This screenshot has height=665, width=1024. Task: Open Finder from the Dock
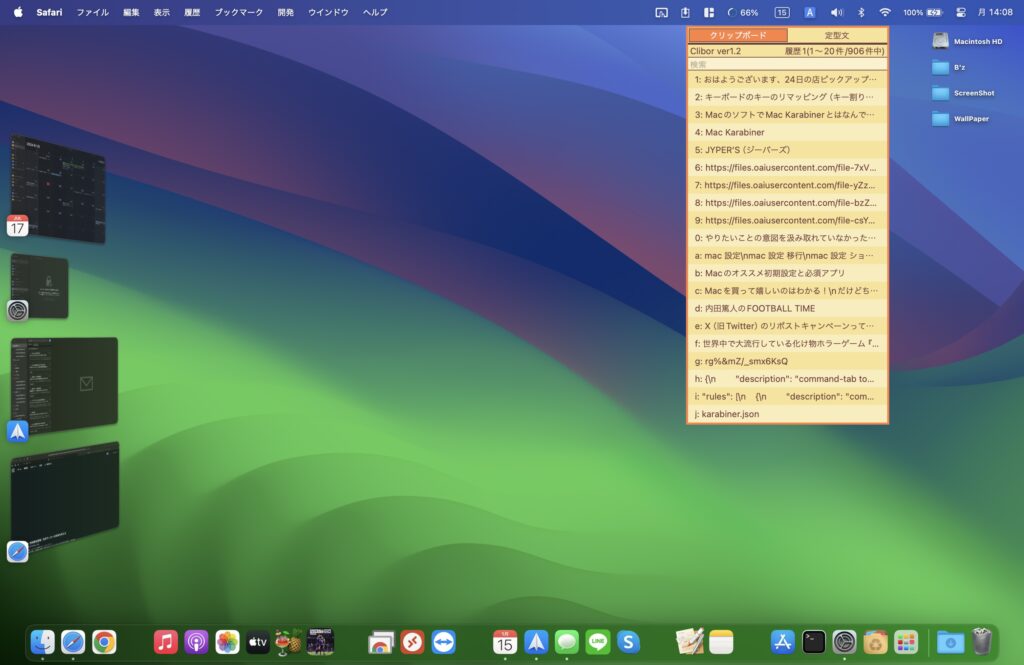click(x=43, y=642)
